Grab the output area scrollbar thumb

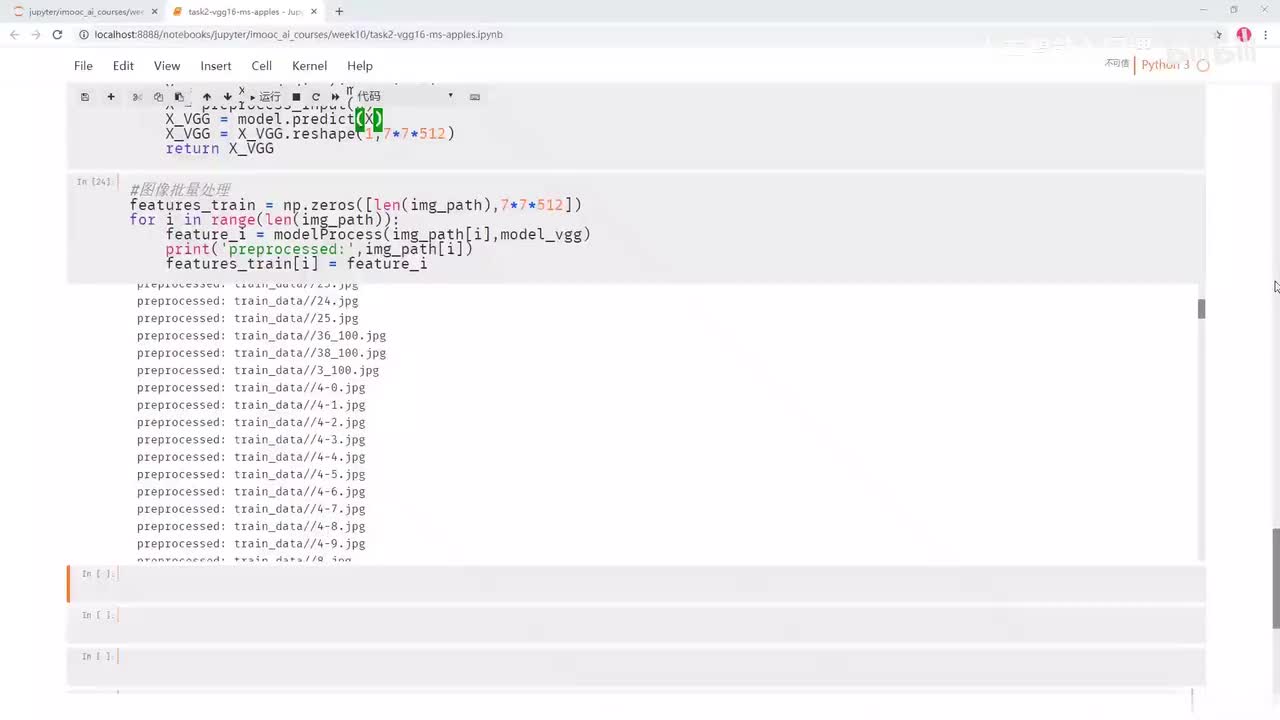1201,309
